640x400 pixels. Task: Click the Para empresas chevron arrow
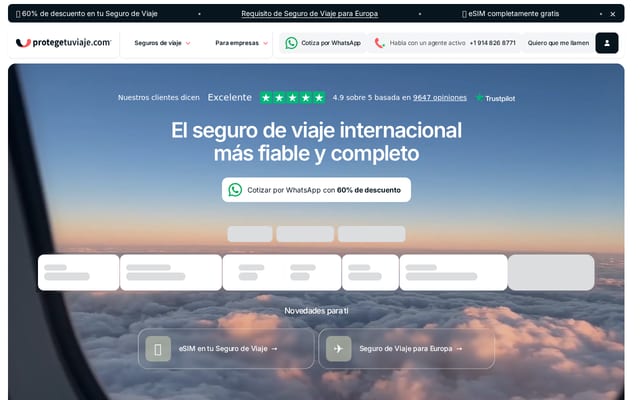(265, 43)
